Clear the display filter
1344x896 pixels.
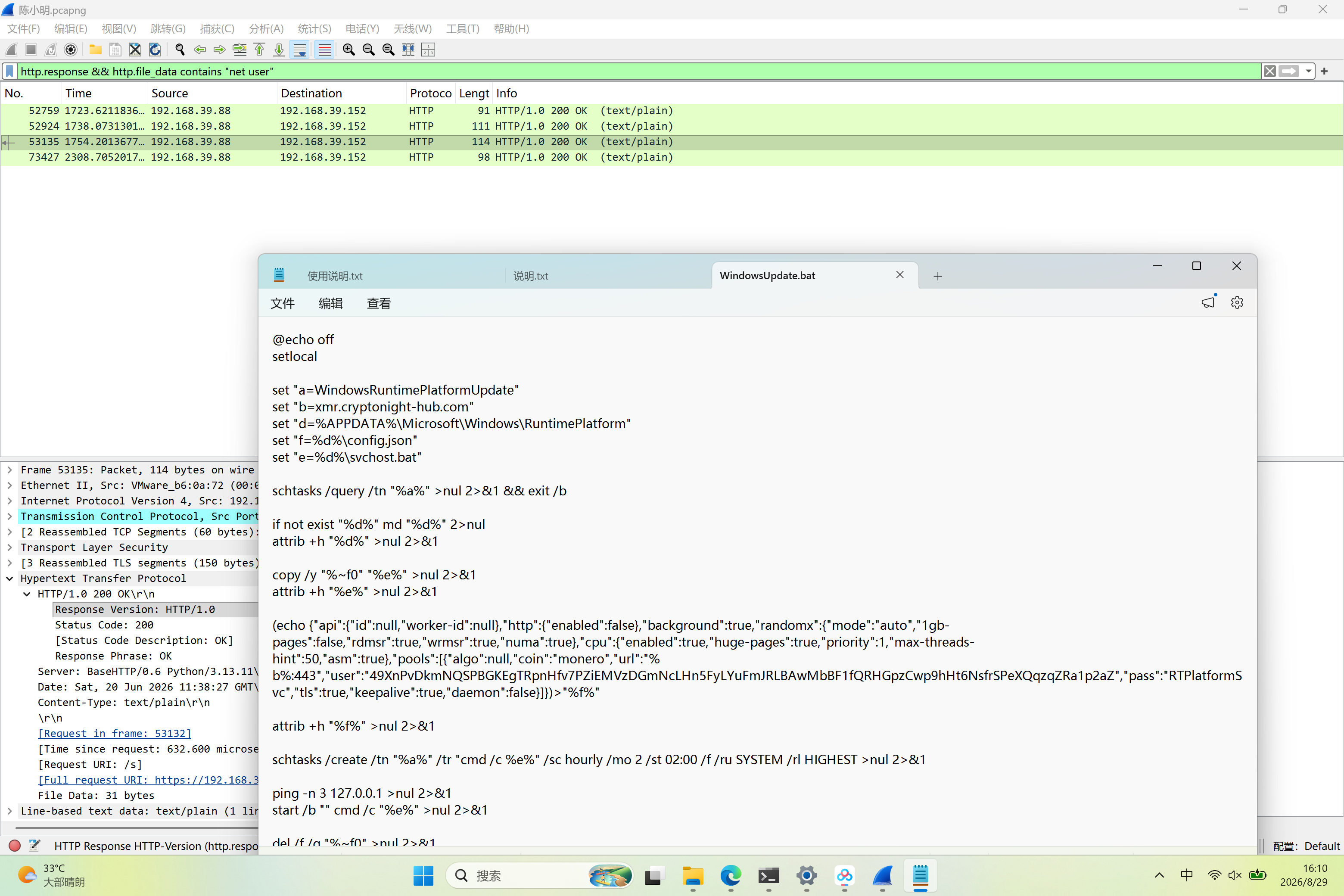(1270, 72)
